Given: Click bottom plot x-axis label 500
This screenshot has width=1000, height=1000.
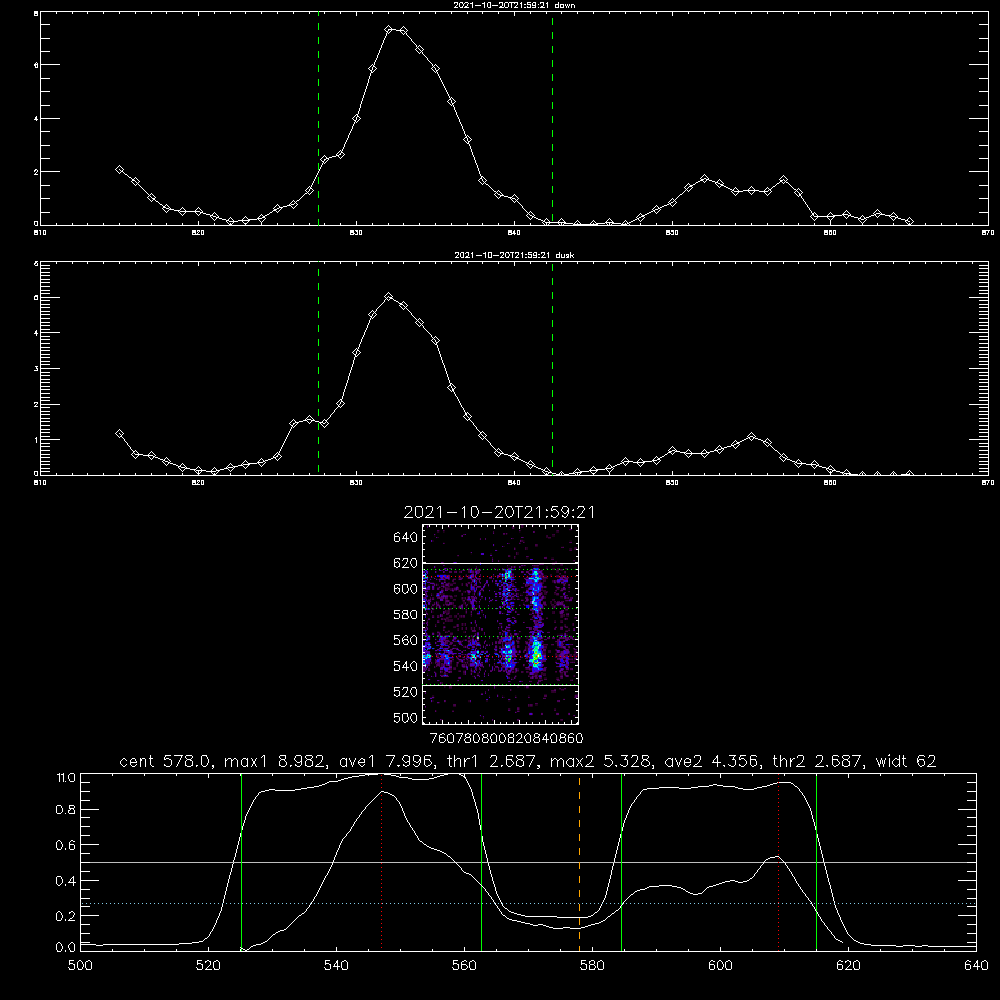Looking at the screenshot, I should [80, 966].
